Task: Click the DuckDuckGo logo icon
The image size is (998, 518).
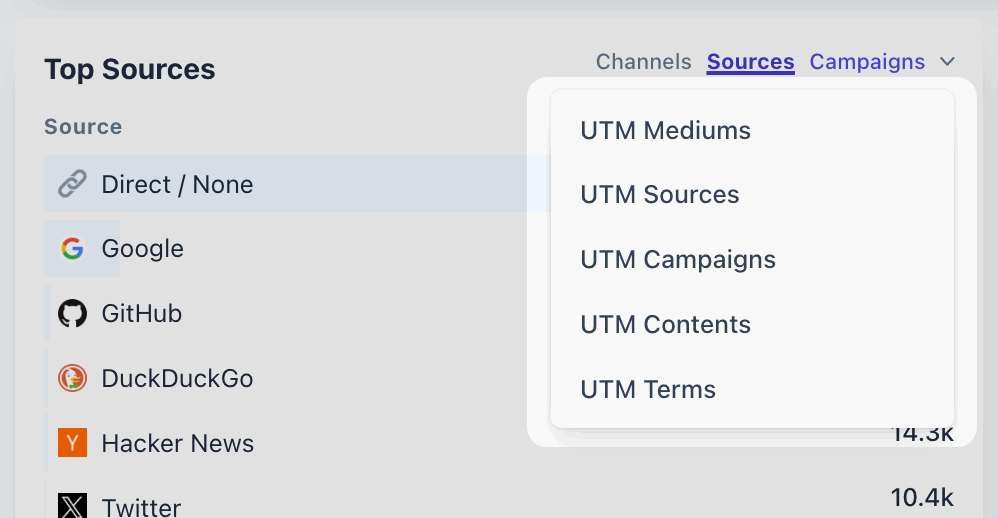Action: click(72, 379)
